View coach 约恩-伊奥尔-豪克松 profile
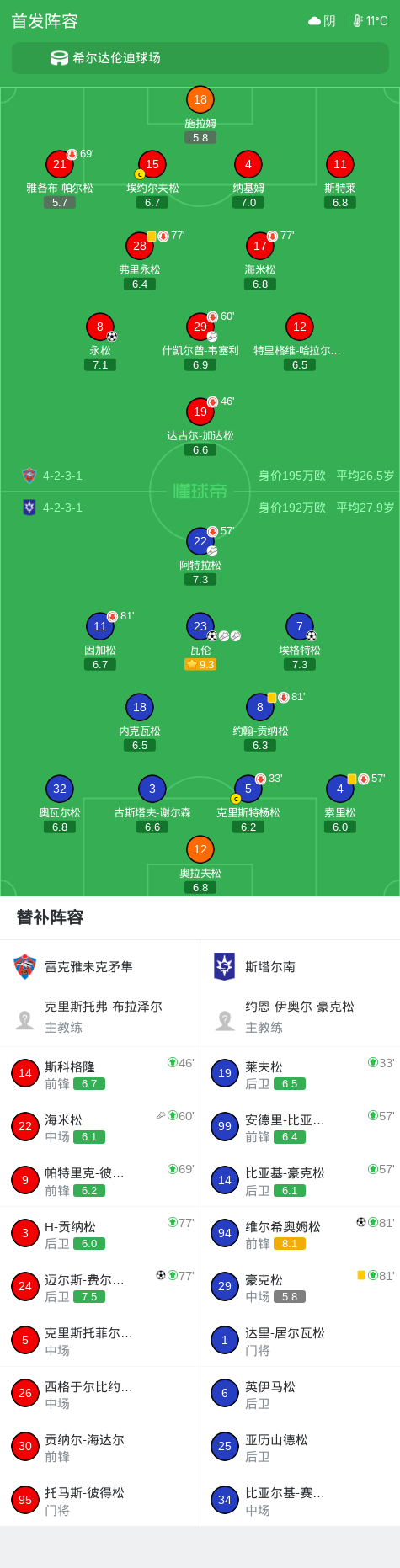This screenshot has height=1568, width=400. [x=300, y=1017]
